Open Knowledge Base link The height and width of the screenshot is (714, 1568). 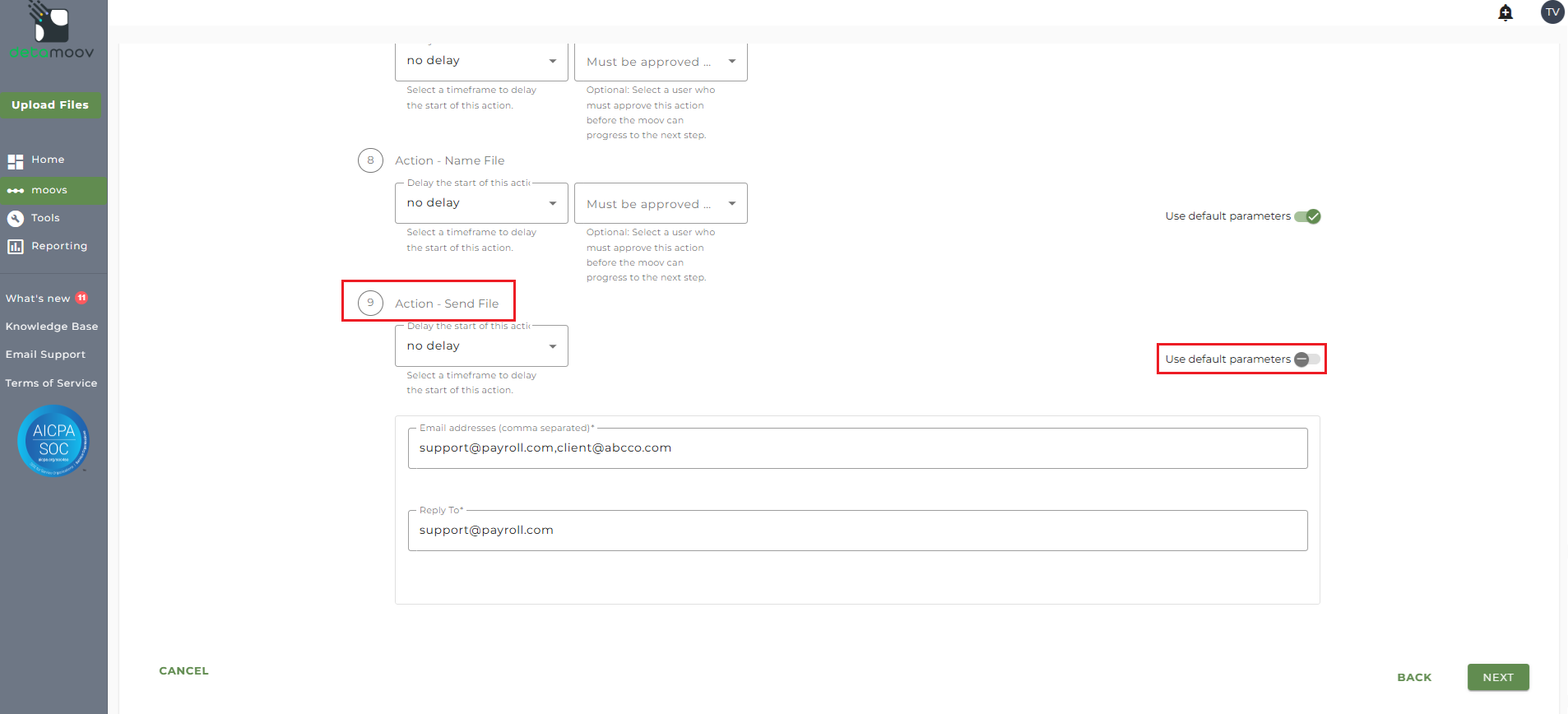pos(52,327)
